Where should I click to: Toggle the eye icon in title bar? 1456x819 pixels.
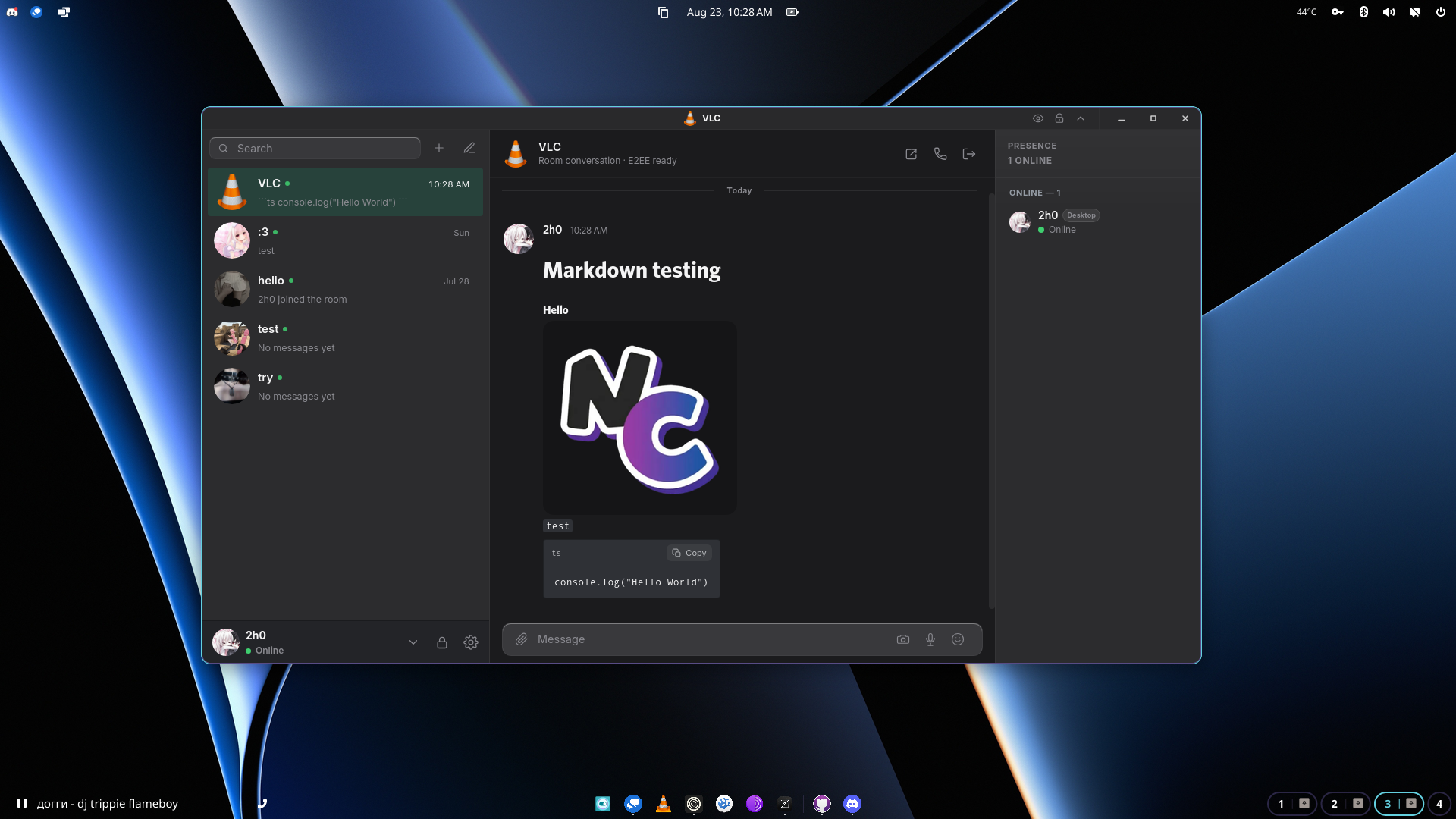1038,118
